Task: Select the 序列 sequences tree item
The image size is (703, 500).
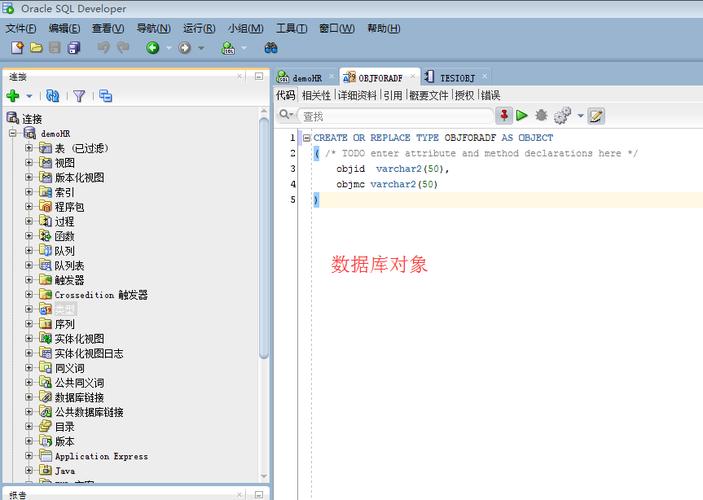Action: coord(65,324)
